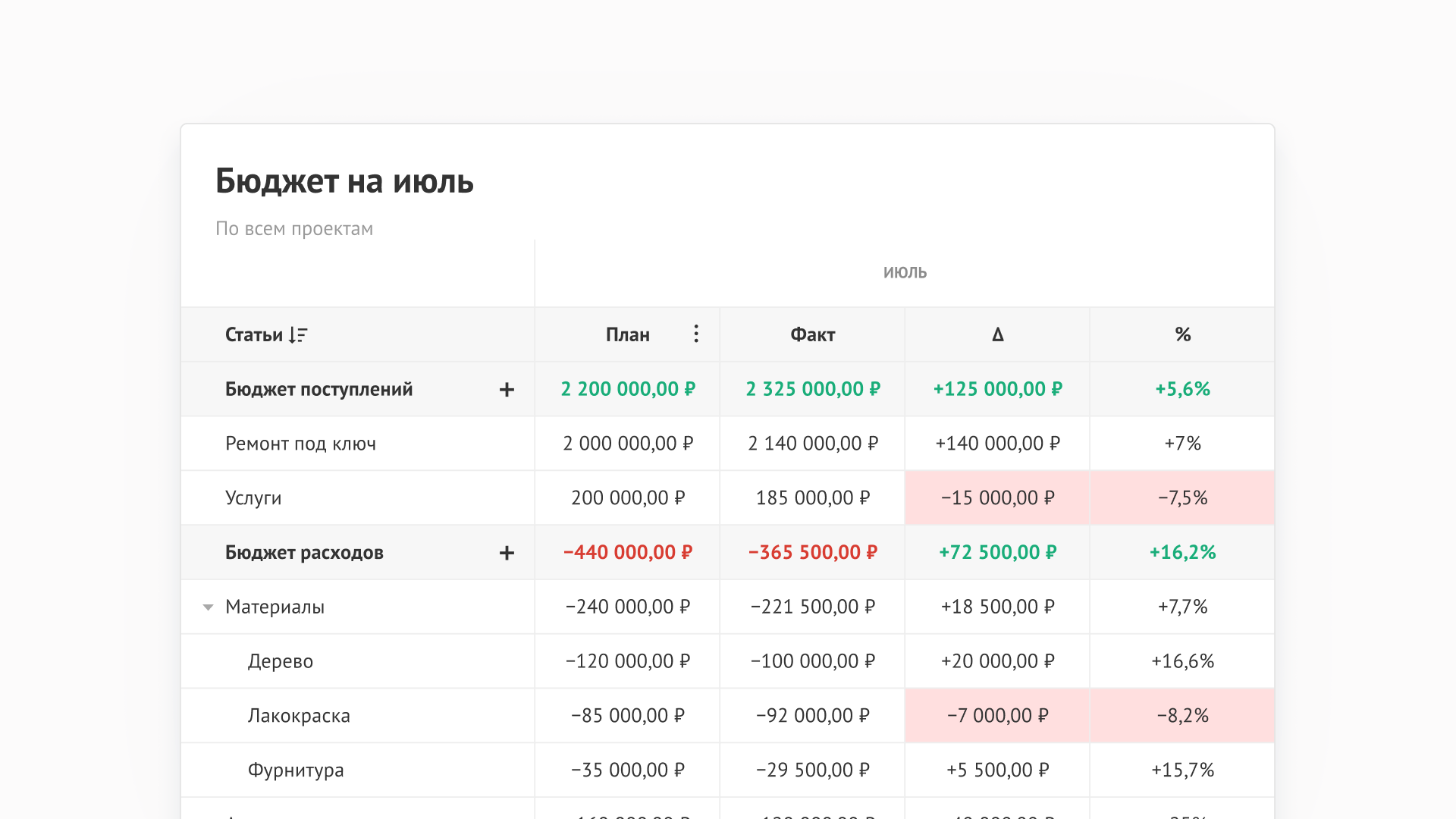
Task: Click cell −221 500,00 ₽
Action: pyautogui.click(x=813, y=607)
